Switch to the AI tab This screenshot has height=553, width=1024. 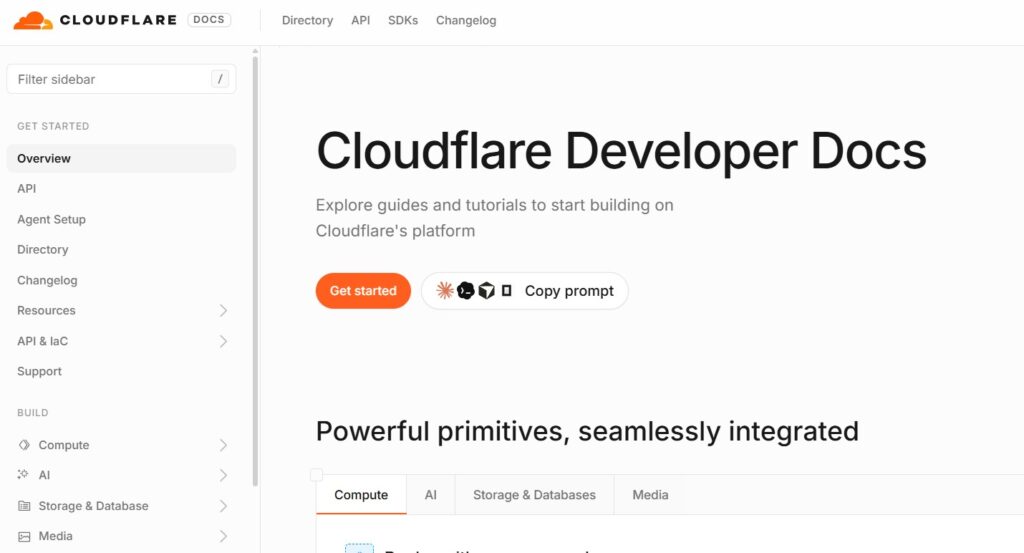(x=430, y=495)
